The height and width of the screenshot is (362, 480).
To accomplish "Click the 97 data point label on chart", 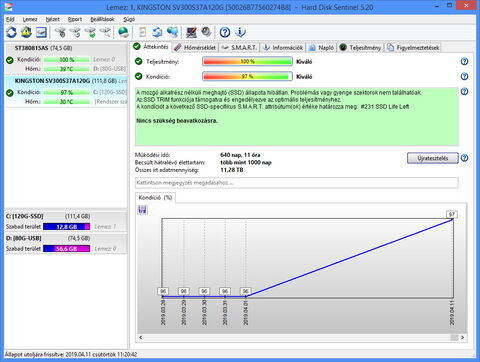I will click(452, 214).
